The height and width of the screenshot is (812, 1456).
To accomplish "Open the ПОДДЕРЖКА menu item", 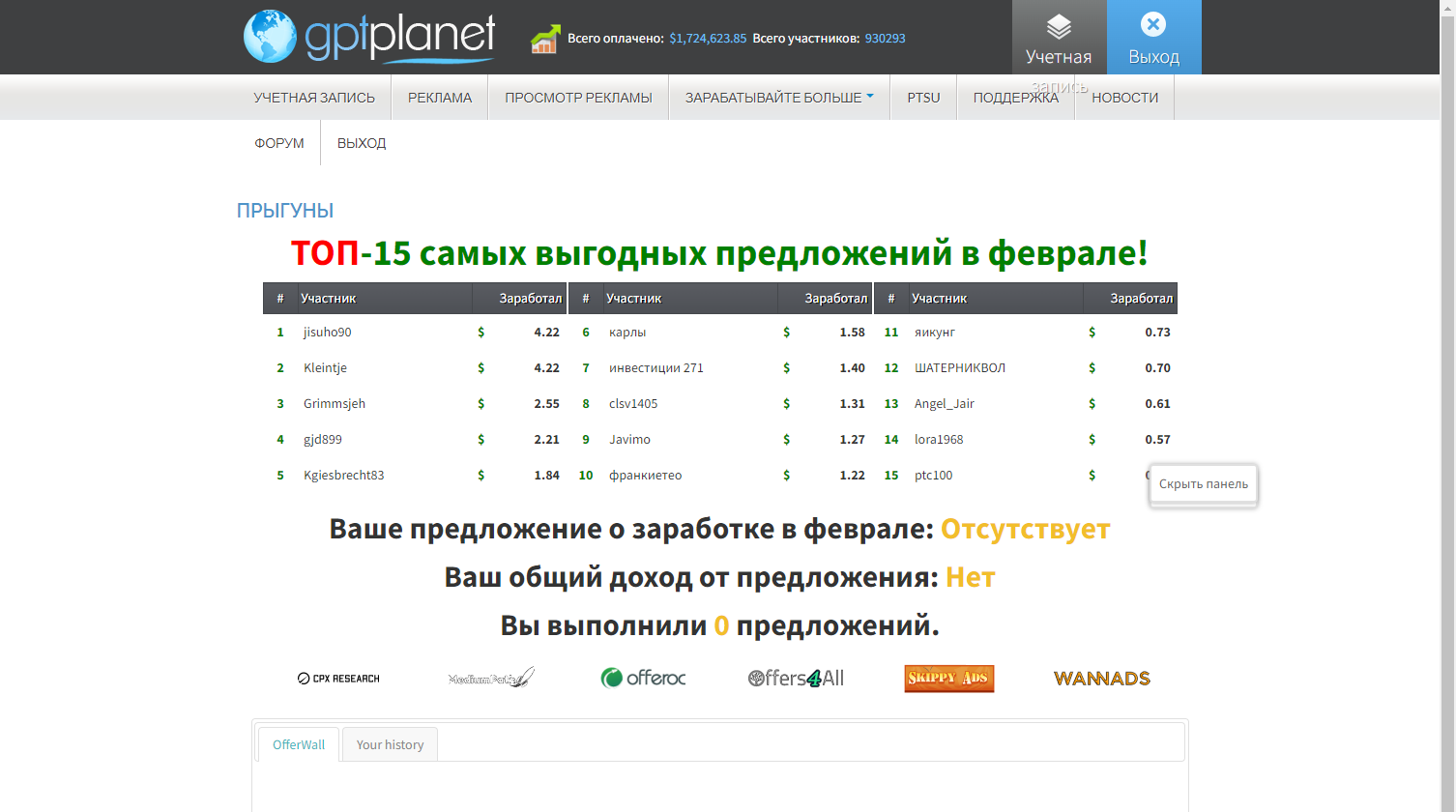I will [1016, 98].
